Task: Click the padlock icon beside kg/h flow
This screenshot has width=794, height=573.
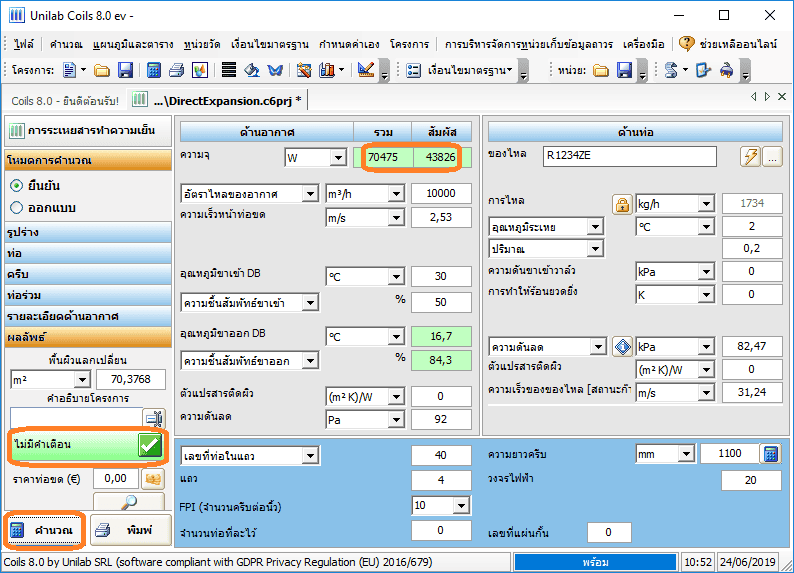Action: 621,204
